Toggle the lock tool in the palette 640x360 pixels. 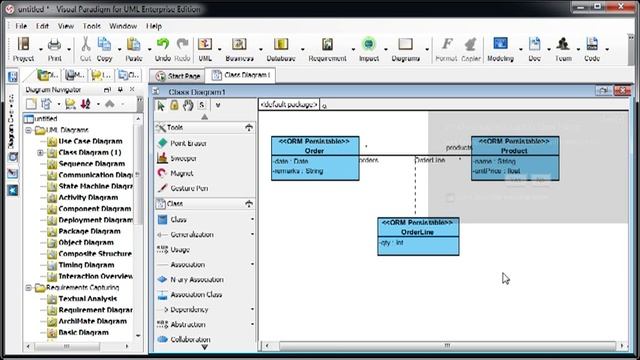(x=174, y=105)
